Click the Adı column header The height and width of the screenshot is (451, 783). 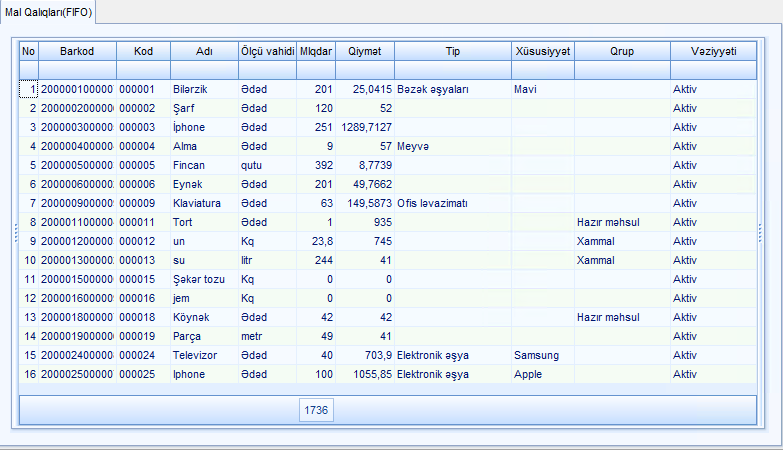click(203, 50)
